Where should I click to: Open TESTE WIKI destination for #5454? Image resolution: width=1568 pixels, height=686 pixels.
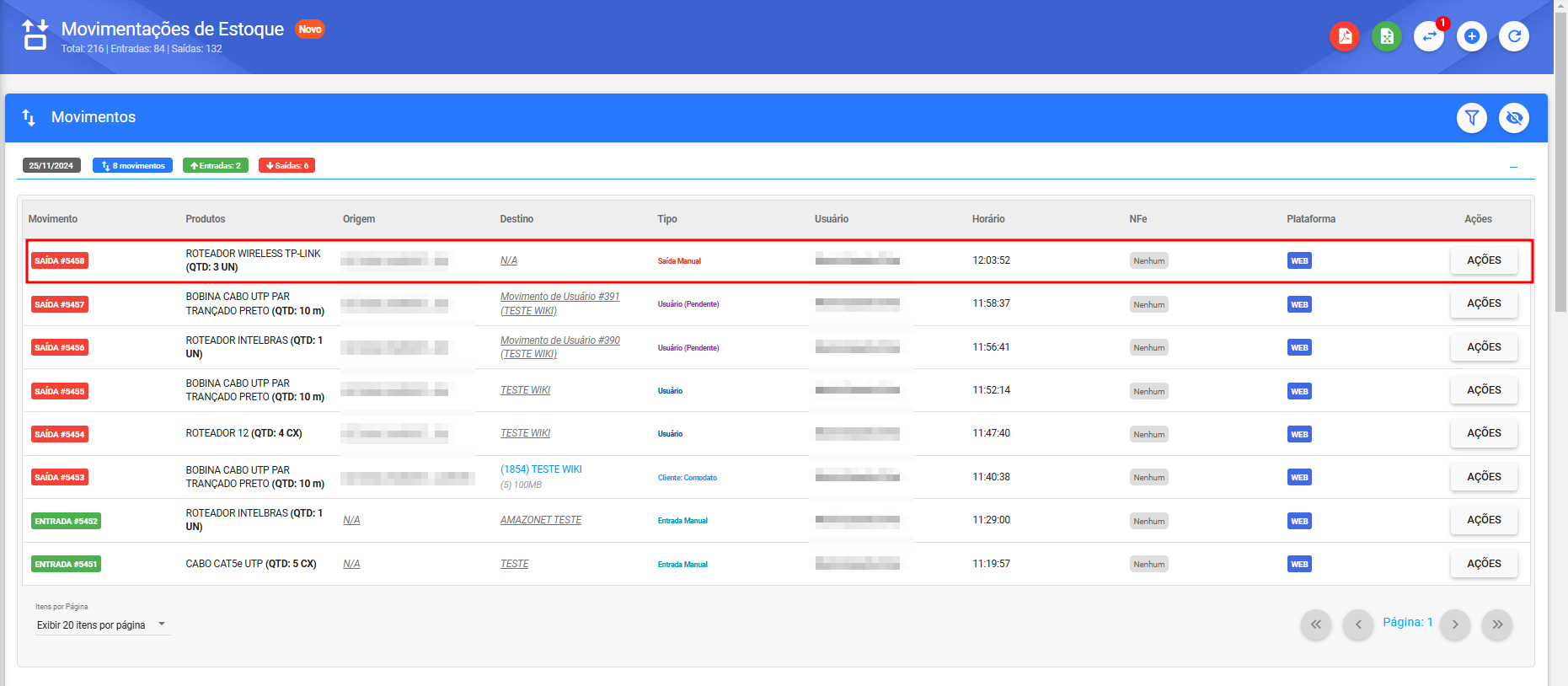click(525, 433)
